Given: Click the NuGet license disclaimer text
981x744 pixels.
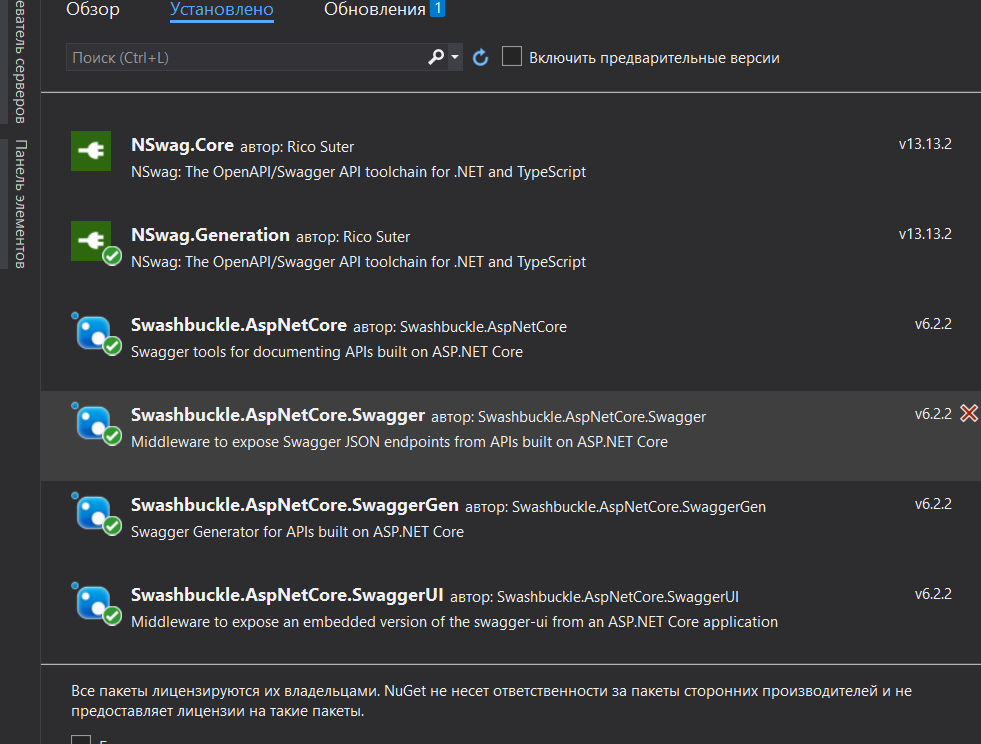Looking at the screenshot, I should [x=491, y=701].
